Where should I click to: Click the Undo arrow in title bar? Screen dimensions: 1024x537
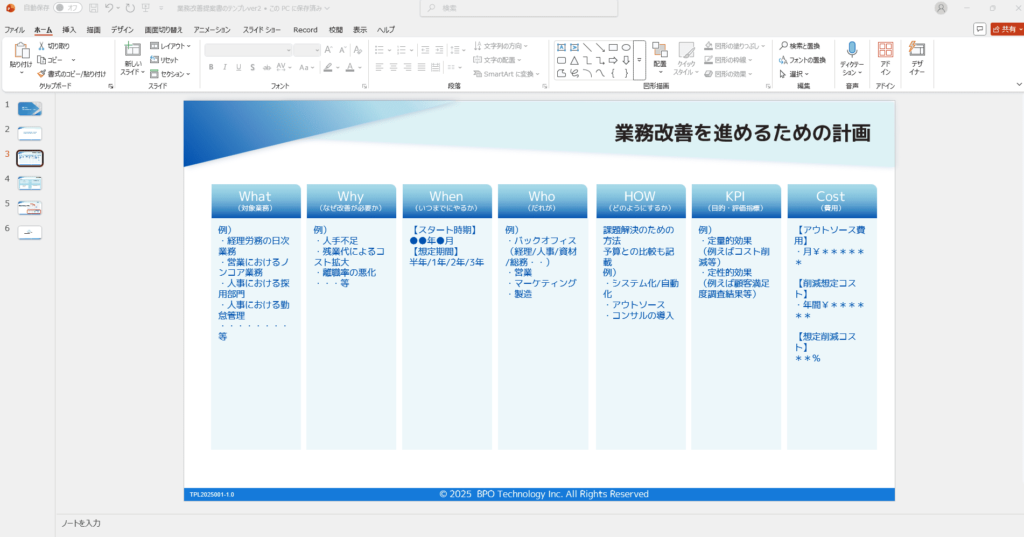pyautogui.click(x=109, y=8)
